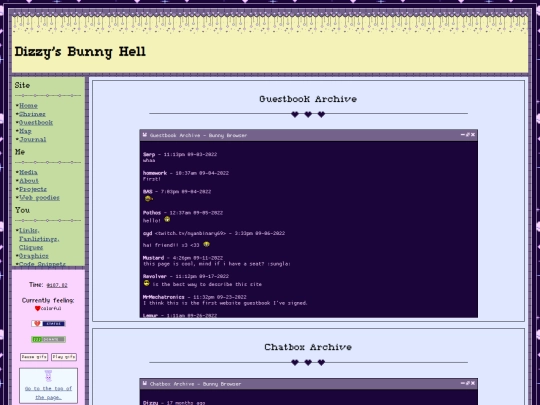Image resolution: width=540 pixels, height=405 pixels.
Task: Close the Guestbook Archive Bunny Browser window
Action: click(x=473, y=135)
